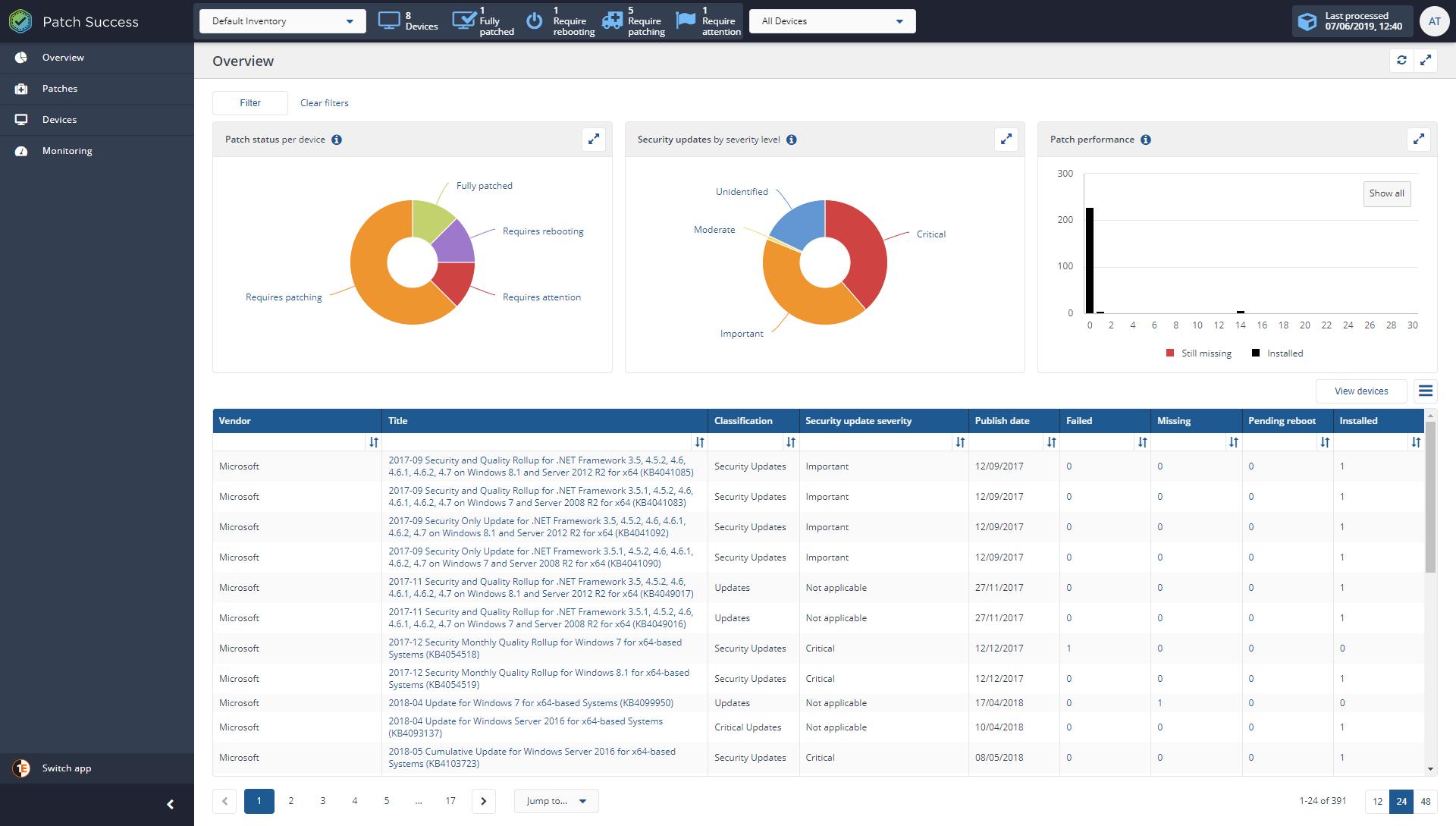Click the Vendor filter input field

pos(290,442)
